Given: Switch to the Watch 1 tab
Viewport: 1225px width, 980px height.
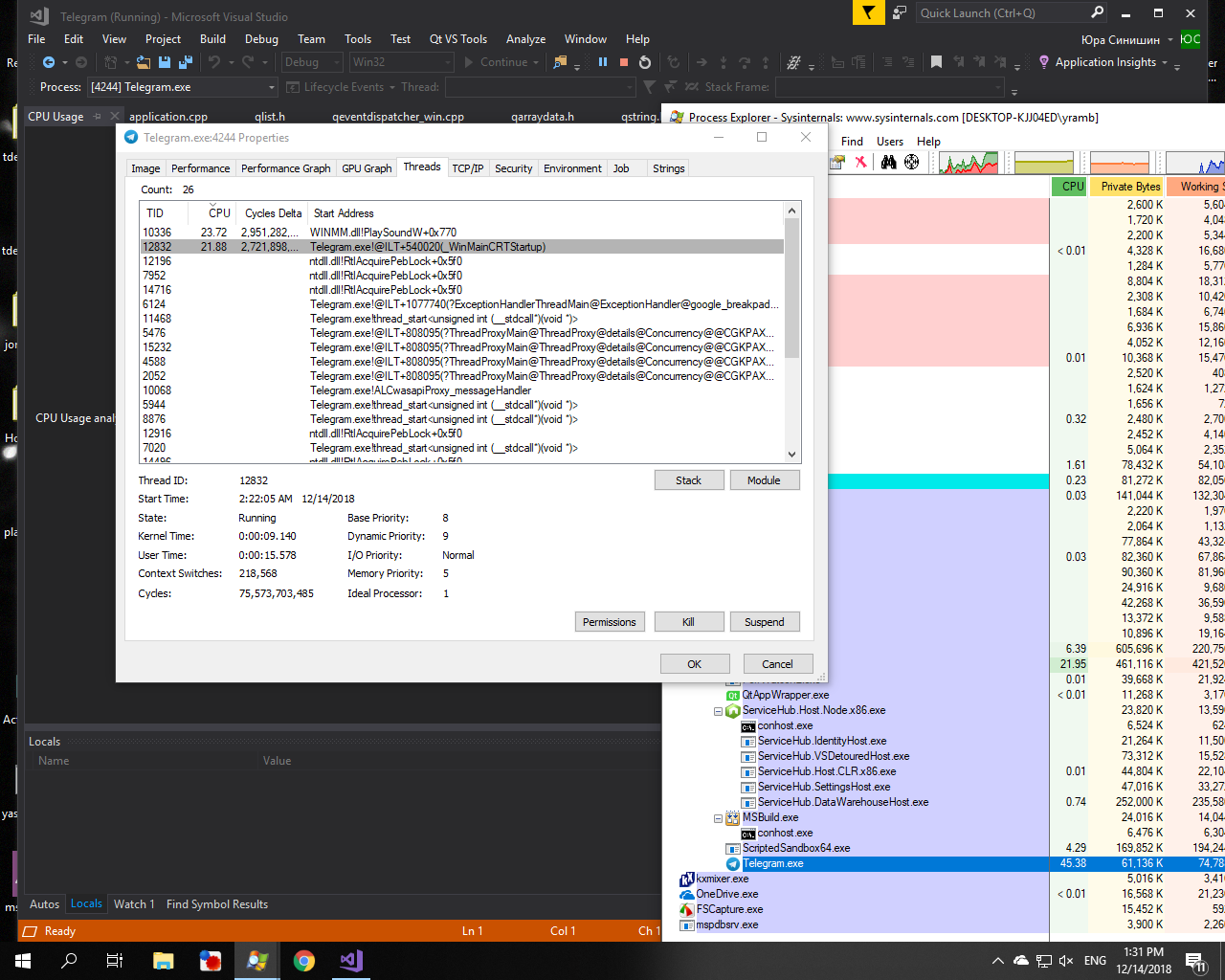Looking at the screenshot, I should click(134, 904).
